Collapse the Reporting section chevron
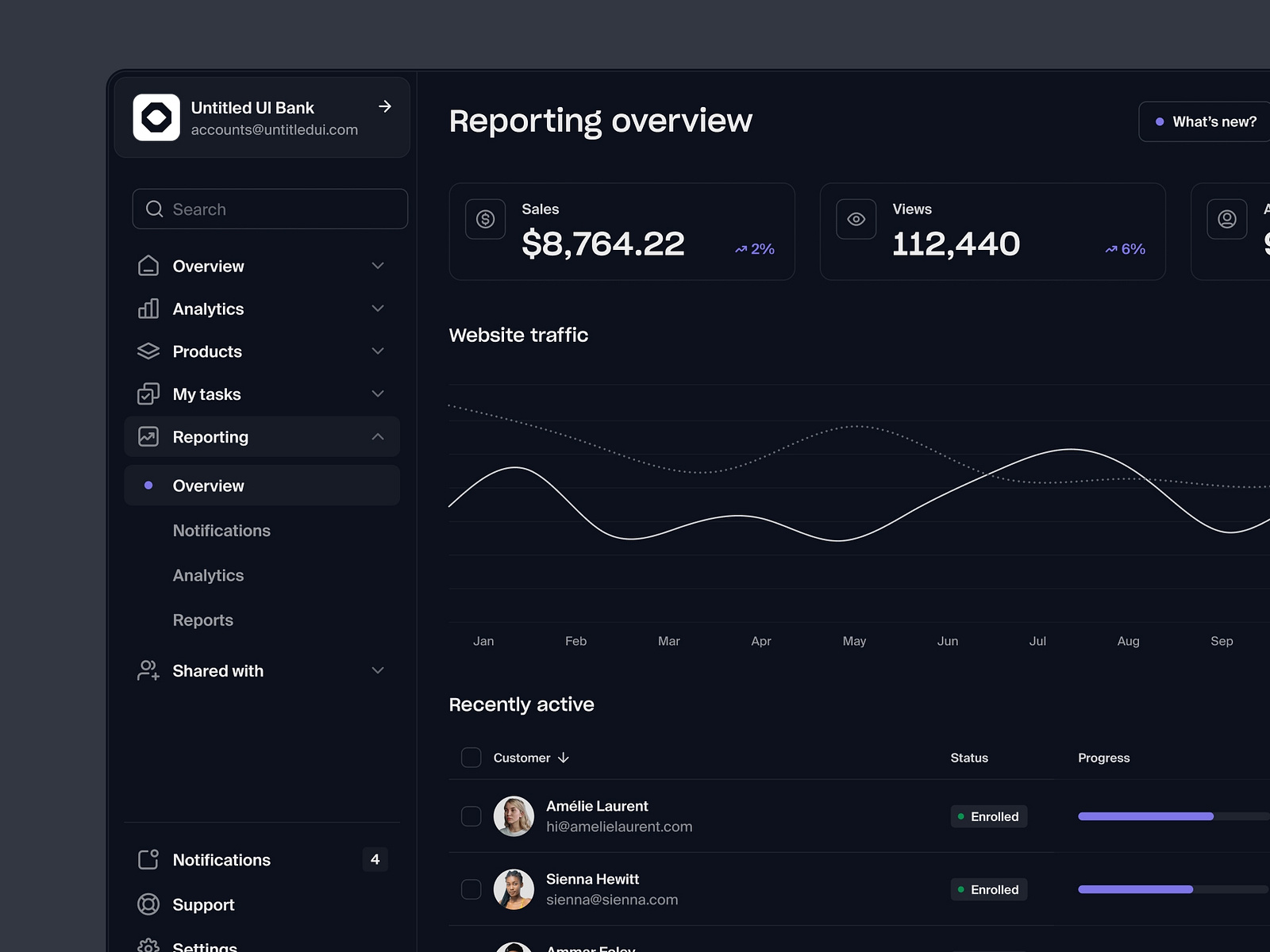Image resolution: width=1270 pixels, height=952 pixels. (377, 436)
